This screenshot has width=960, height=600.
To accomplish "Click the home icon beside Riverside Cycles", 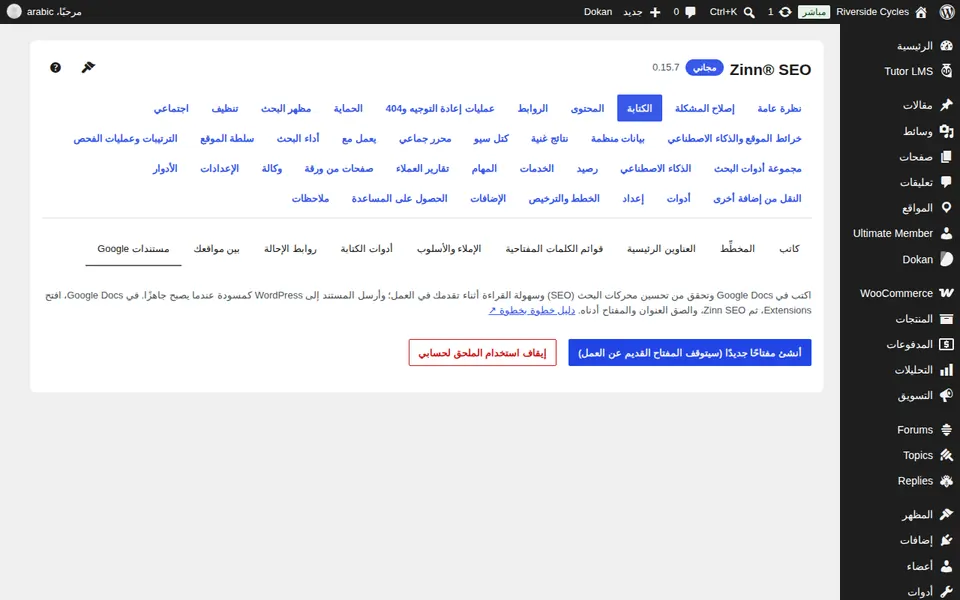I will click(x=921, y=12).
